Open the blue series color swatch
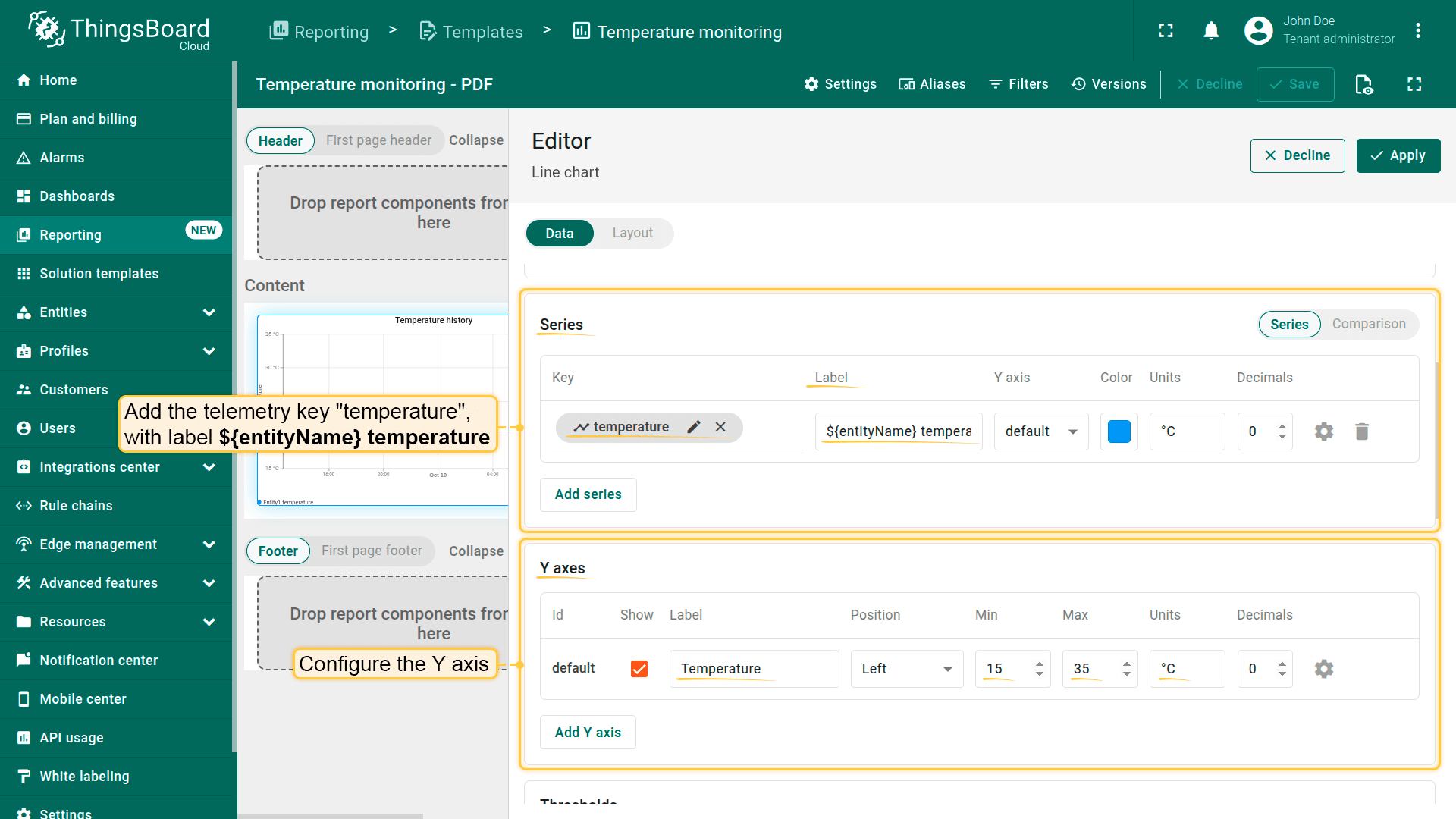This screenshot has height=819, width=1456. 1119,431
